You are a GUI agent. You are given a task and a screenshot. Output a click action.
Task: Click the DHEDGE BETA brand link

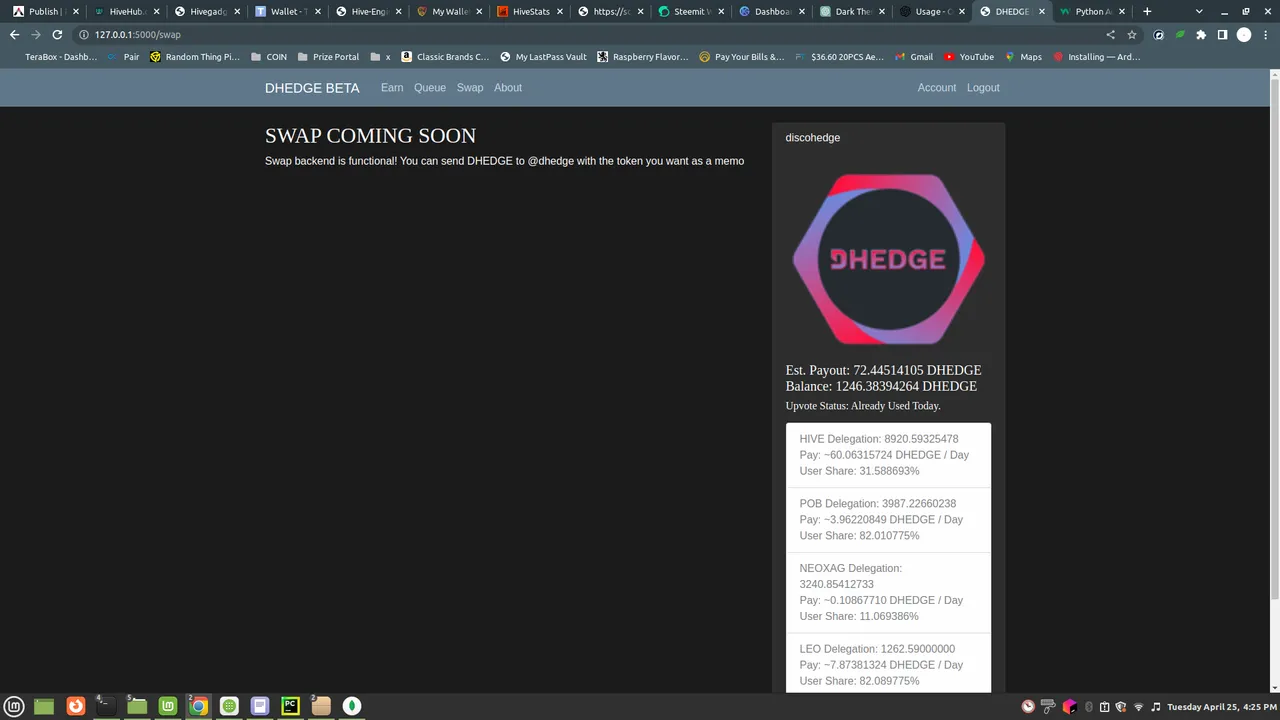[x=312, y=88]
